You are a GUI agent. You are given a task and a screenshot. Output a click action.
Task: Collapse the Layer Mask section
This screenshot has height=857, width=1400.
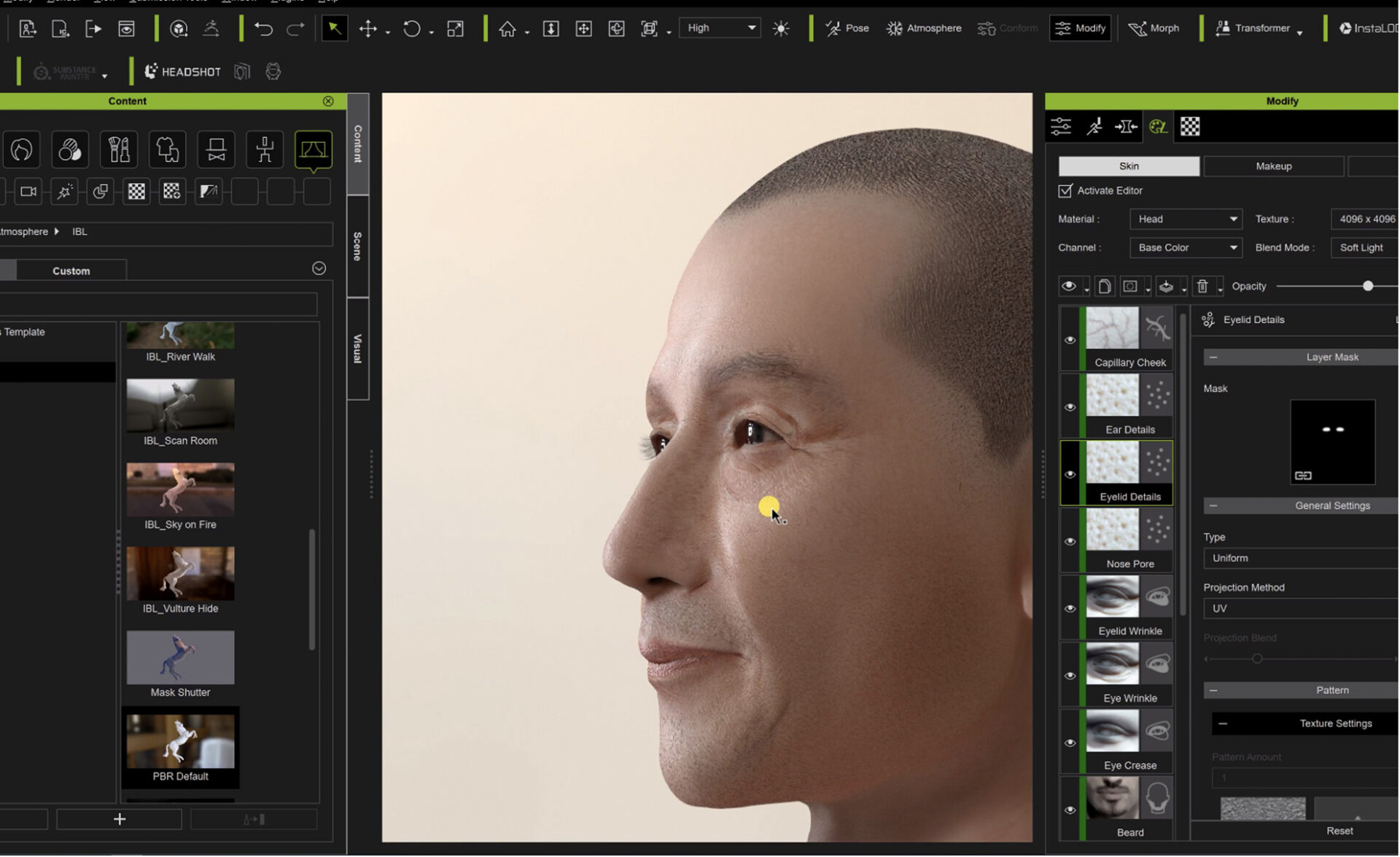point(1213,357)
